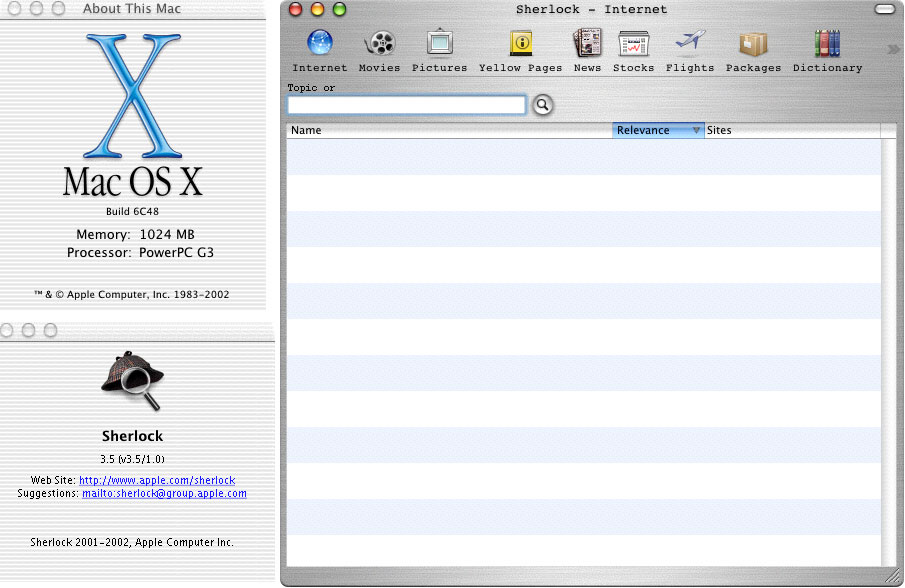905x588 pixels.
Task: Click the Apple Computer copyright 1983-2002 text
Action: [x=132, y=294]
